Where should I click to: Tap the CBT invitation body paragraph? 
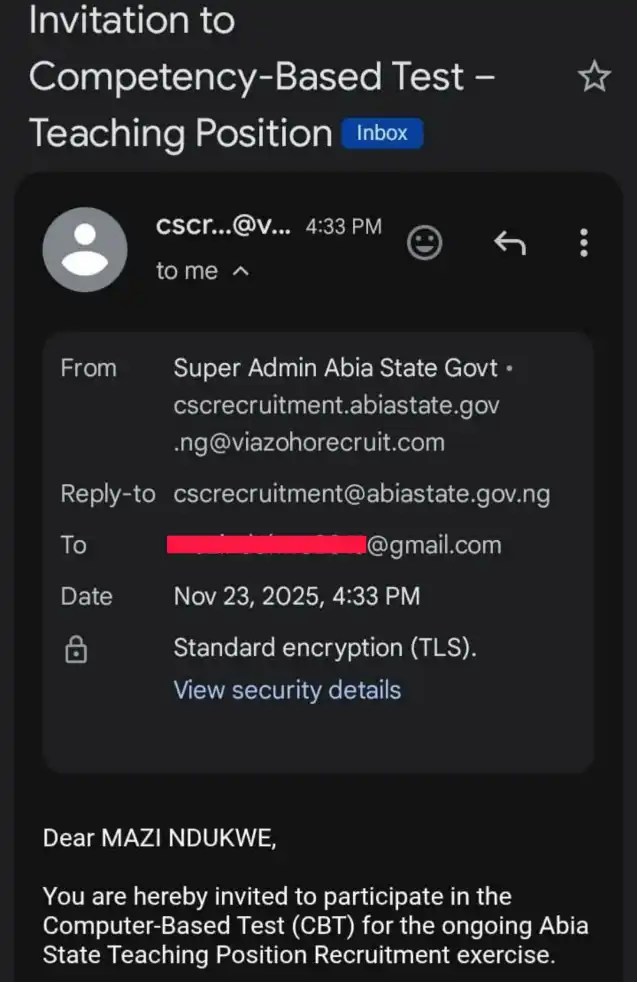point(315,925)
